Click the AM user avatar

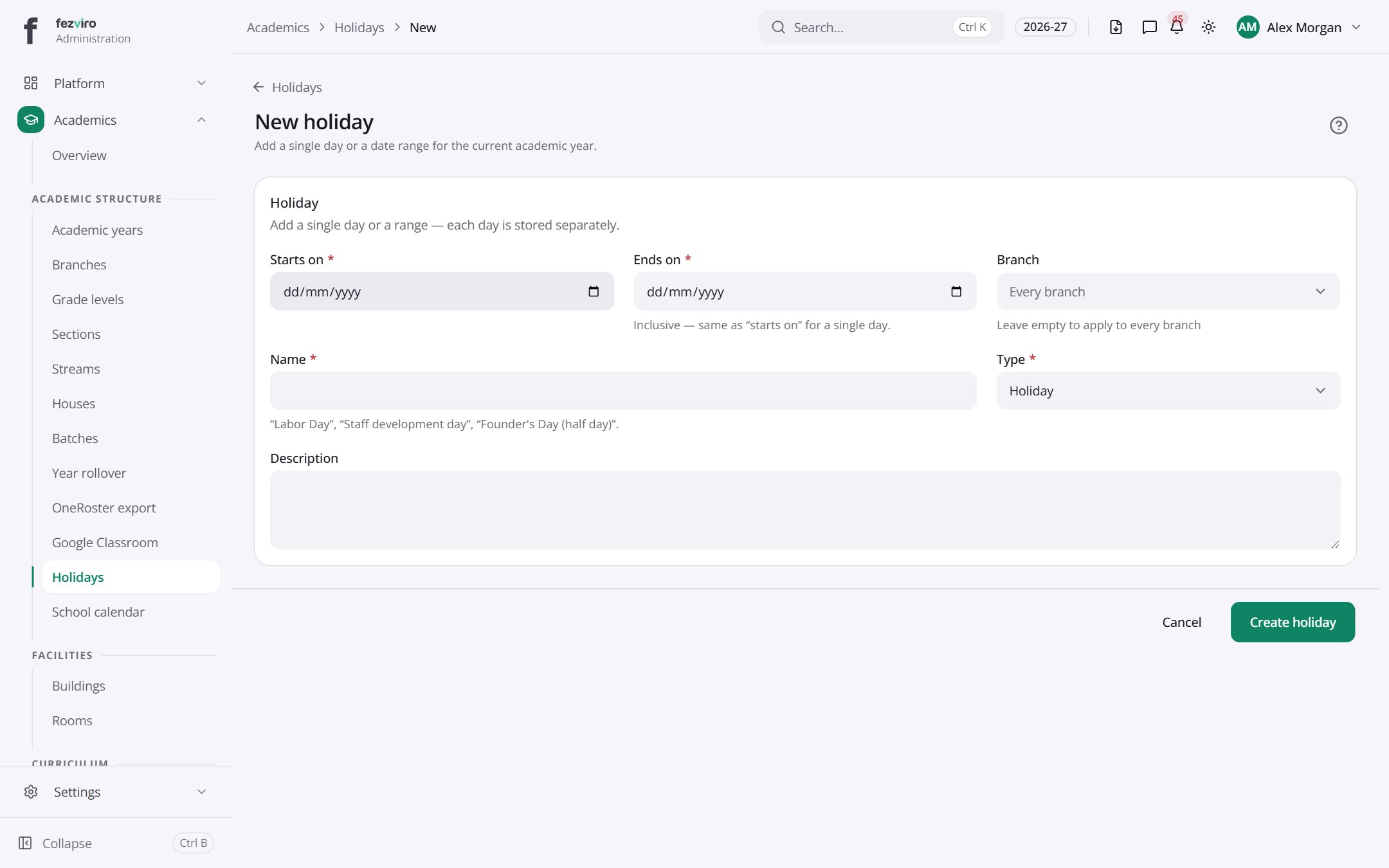coord(1248,27)
